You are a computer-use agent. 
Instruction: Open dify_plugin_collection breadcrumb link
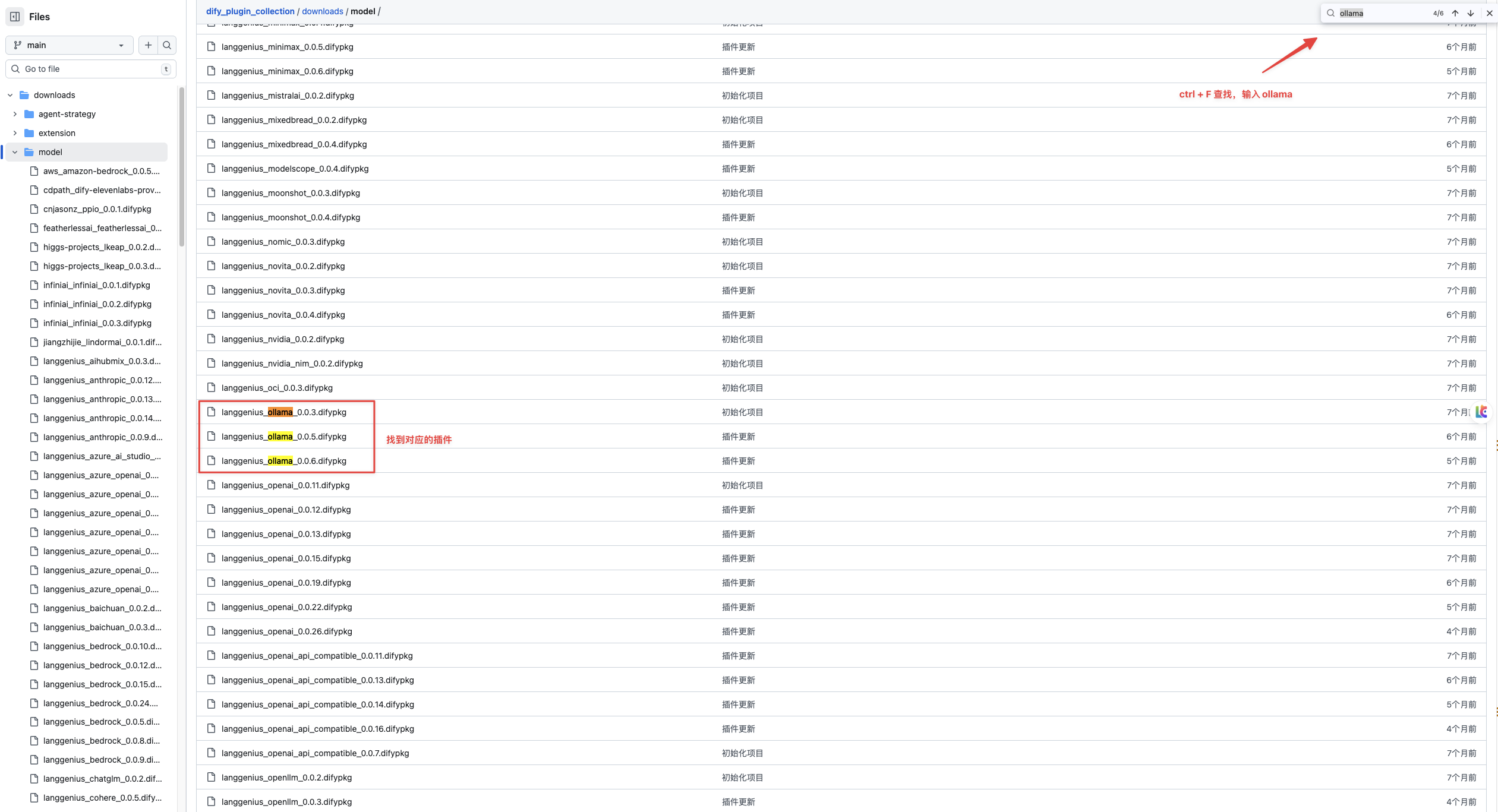(x=250, y=11)
